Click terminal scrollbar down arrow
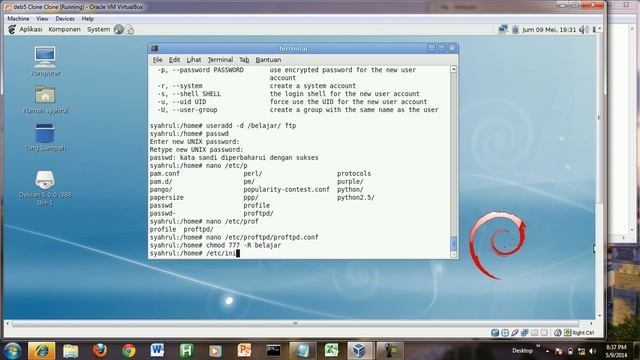 453,254
